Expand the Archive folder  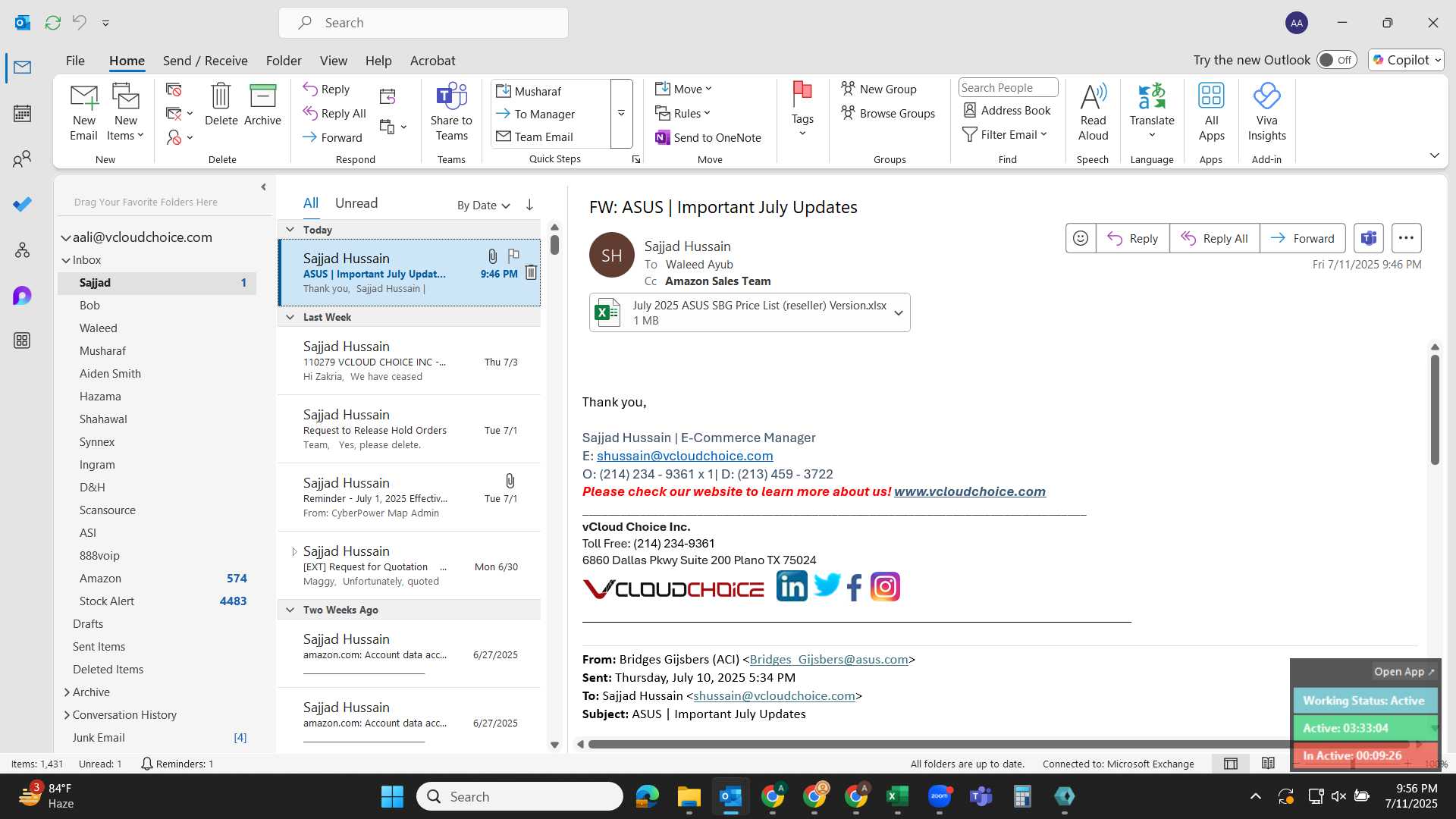(x=67, y=692)
